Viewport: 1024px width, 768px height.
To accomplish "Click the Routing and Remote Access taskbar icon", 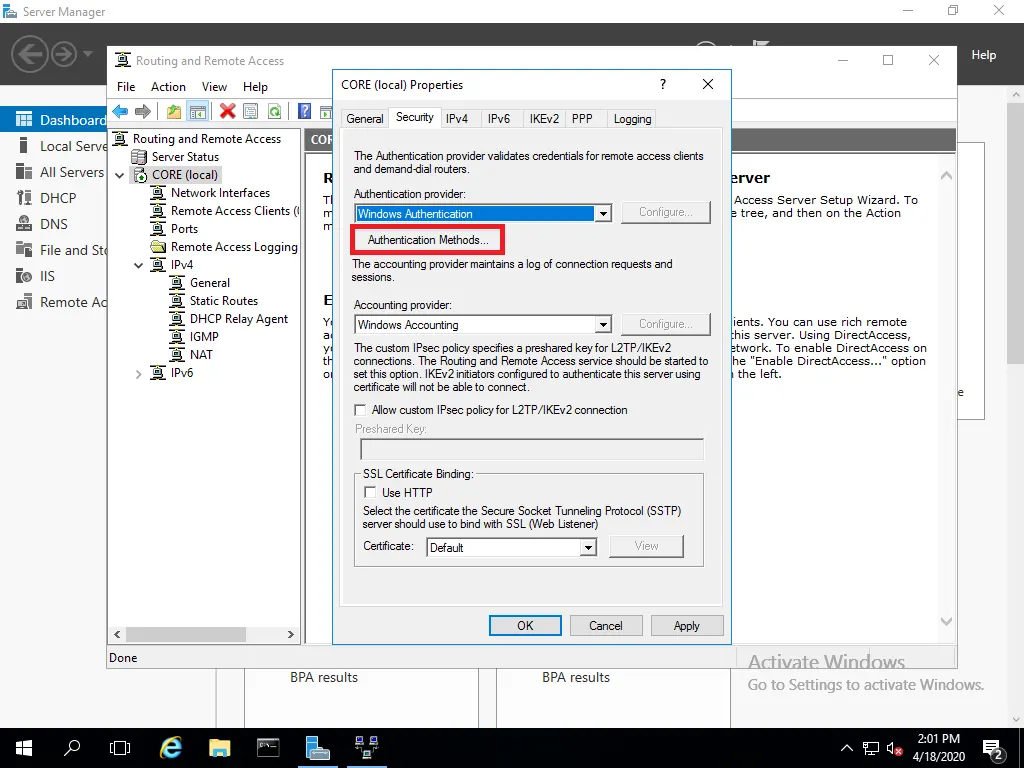I will pyautogui.click(x=366, y=748).
